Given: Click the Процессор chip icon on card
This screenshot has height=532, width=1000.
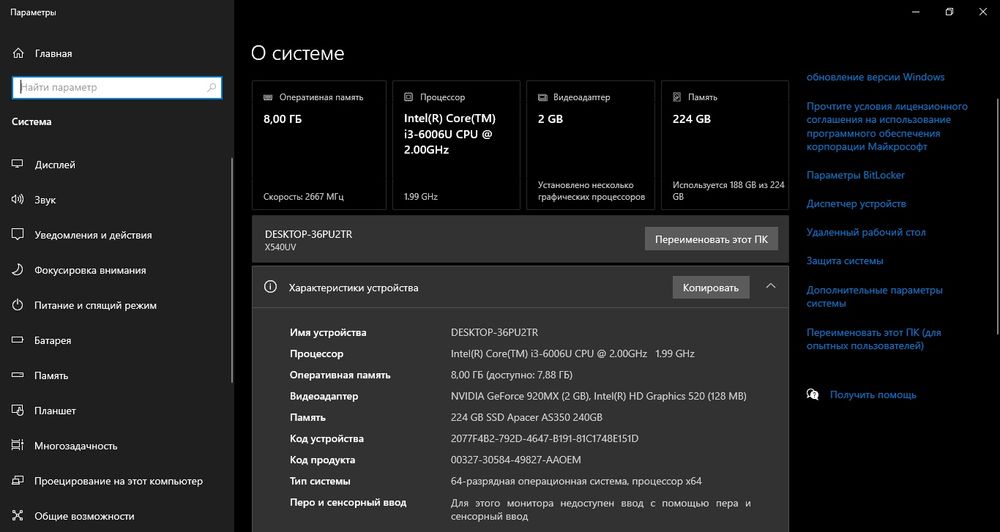Looking at the screenshot, I should click(x=409, y=98).
